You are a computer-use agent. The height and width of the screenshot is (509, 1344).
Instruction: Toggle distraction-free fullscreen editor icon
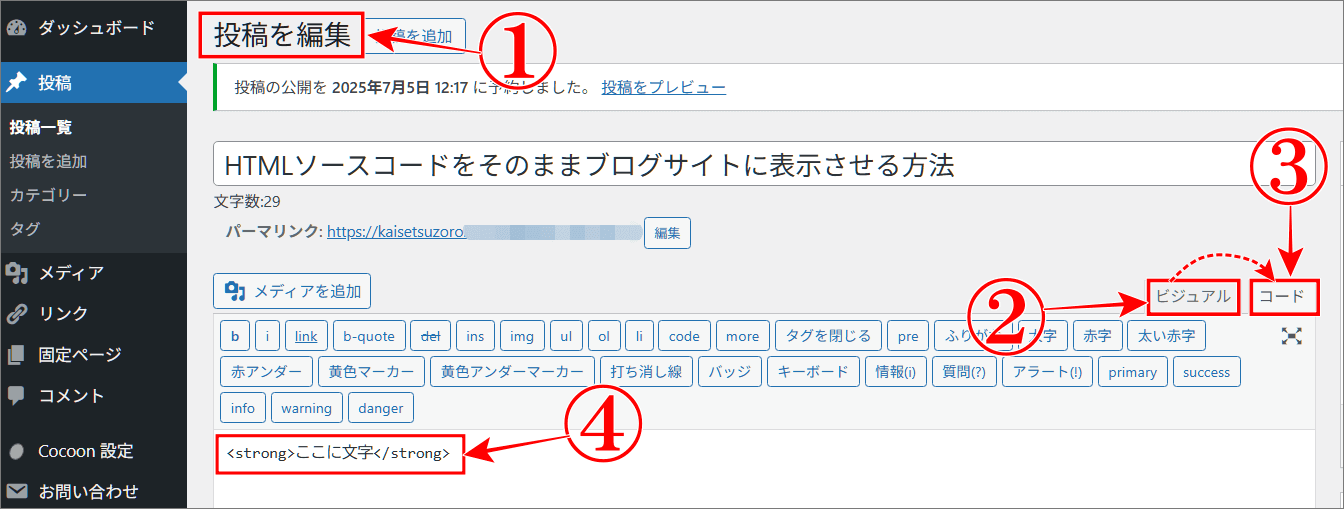tap(1292, 336)
